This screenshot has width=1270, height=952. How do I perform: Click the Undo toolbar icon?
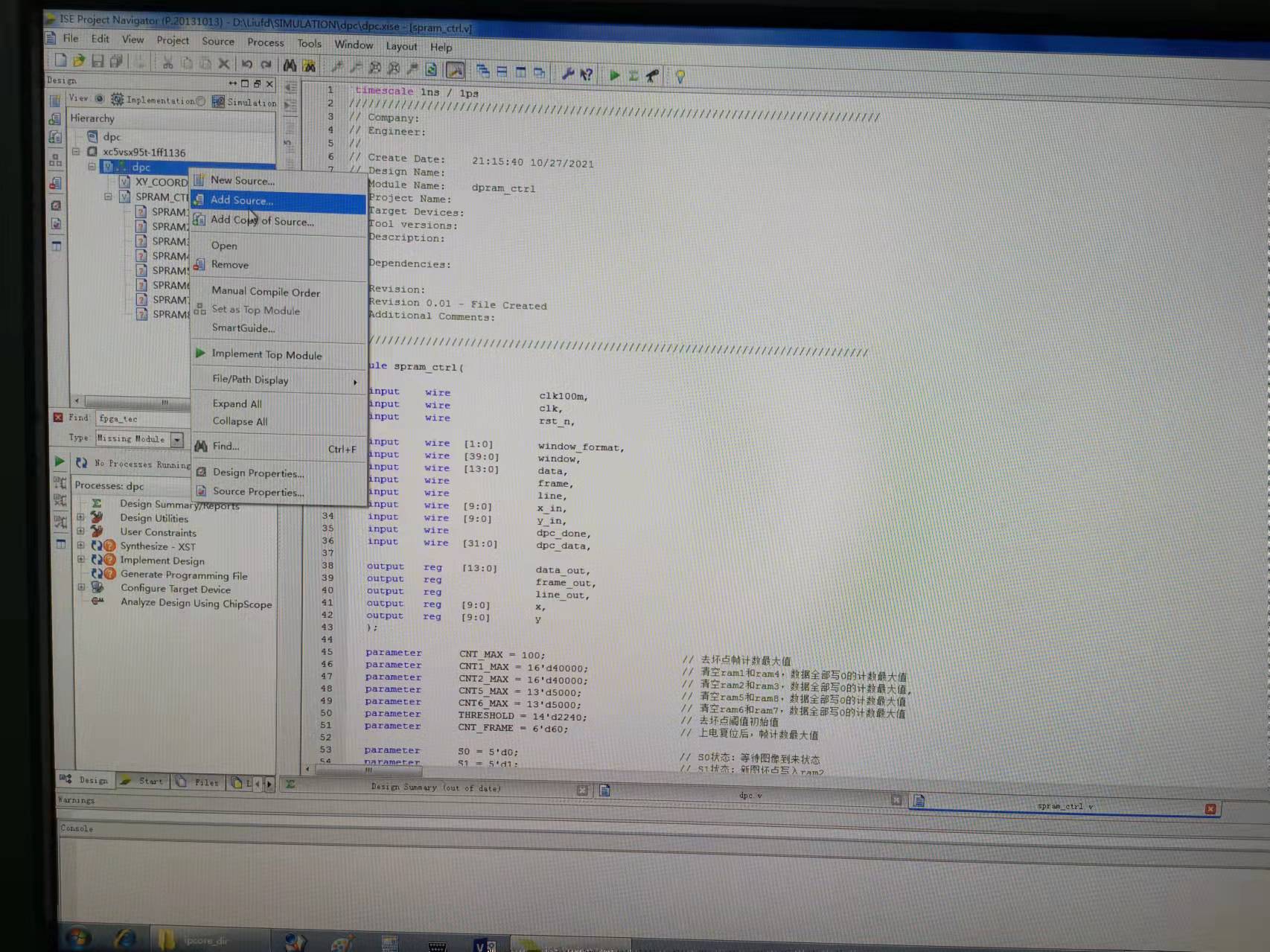pos(246,65)
